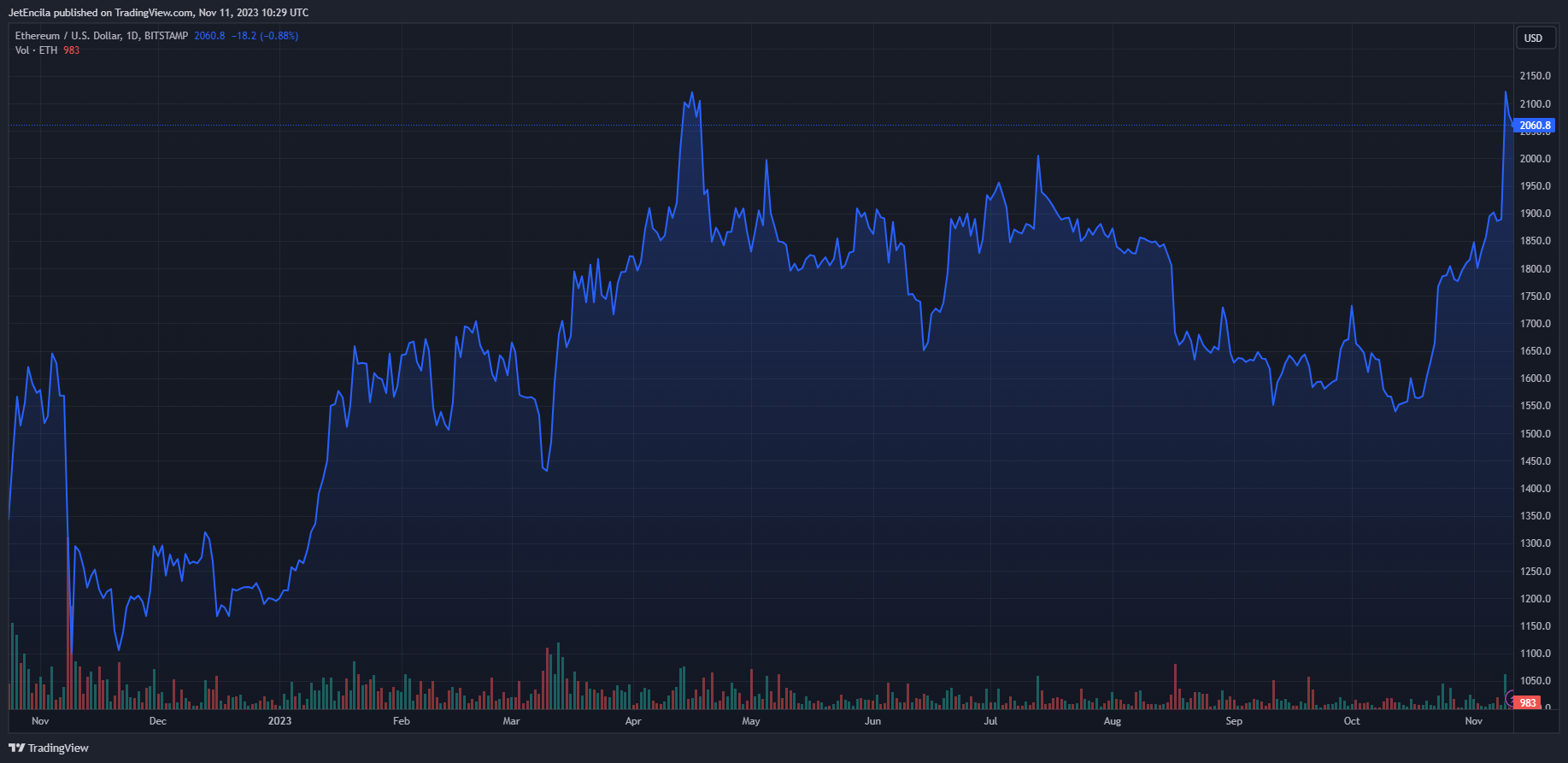The height and width of the screenshot is (763, 1568).
Task: Click the 1700.0 price axis label
Action: (1535, 324)
